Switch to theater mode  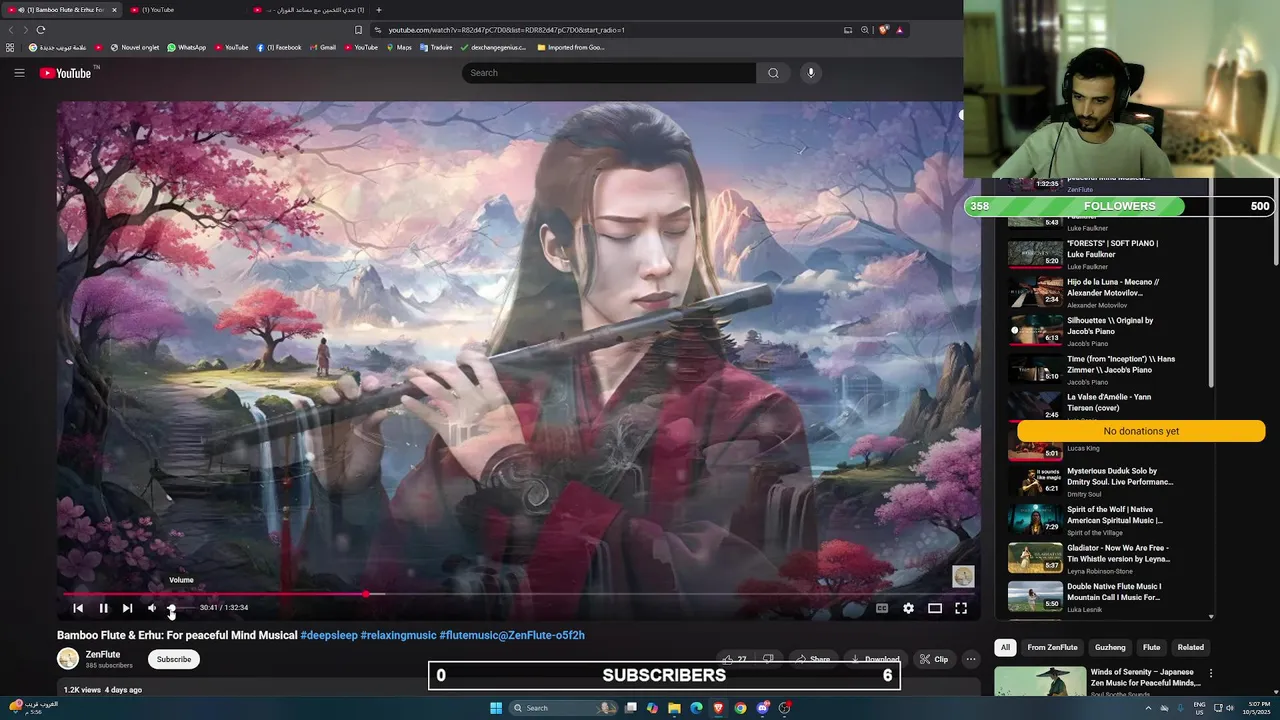coord(935,608)
